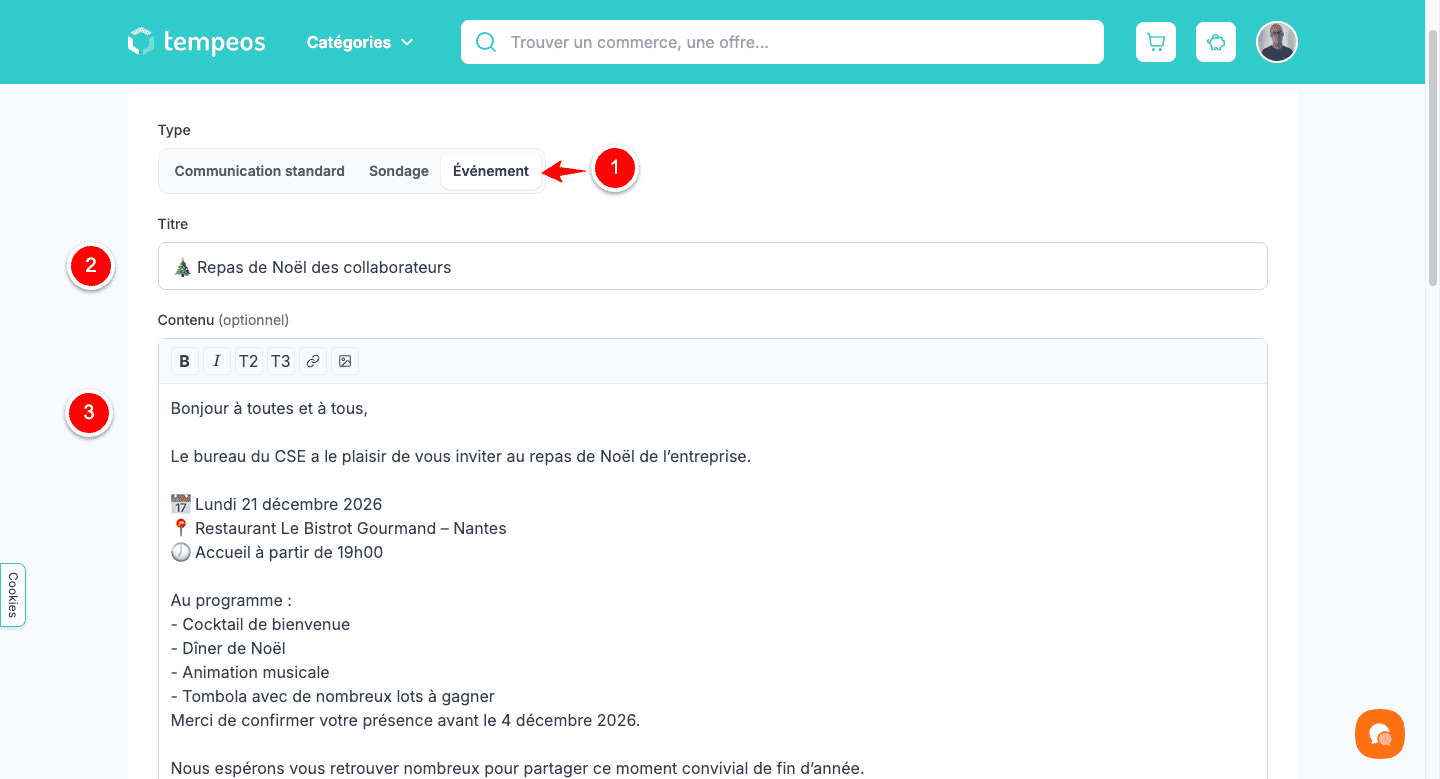The image size is (1440, 779).
Task: Toggle bold formatting in editor
Action: click(185, 361)
